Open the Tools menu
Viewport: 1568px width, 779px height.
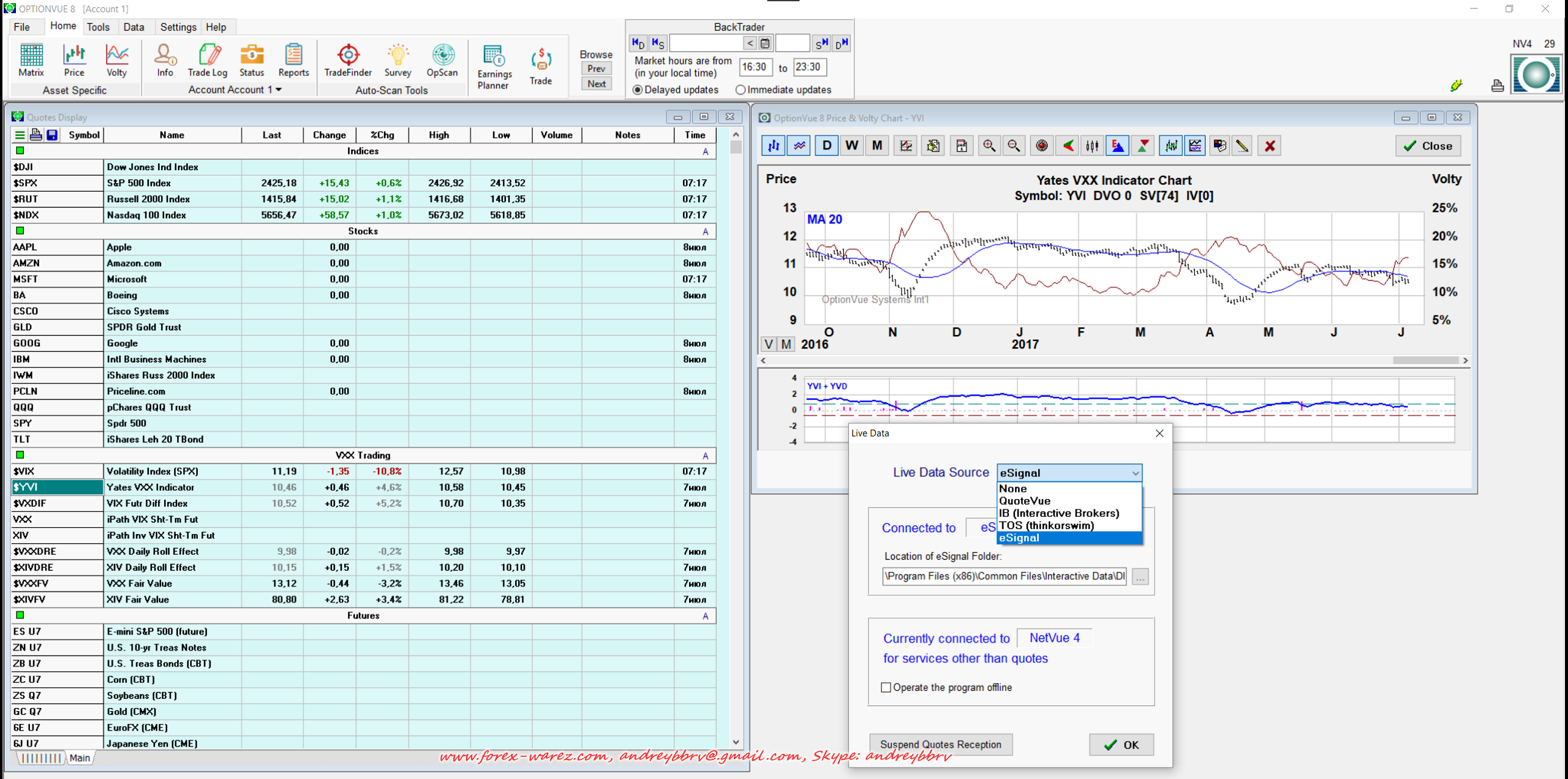[97, 27]
